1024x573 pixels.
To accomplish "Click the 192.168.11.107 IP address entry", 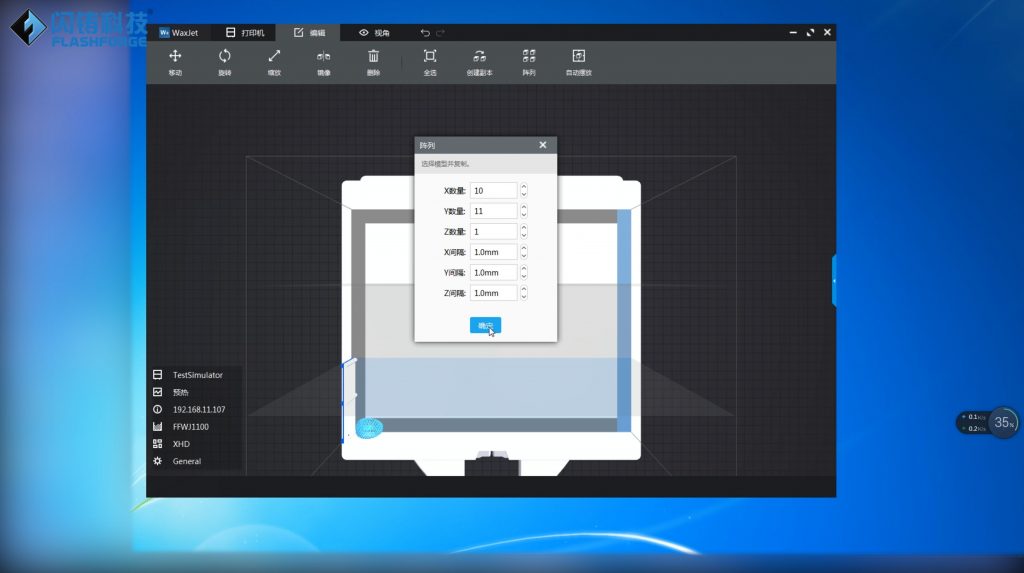I will 189,410.
